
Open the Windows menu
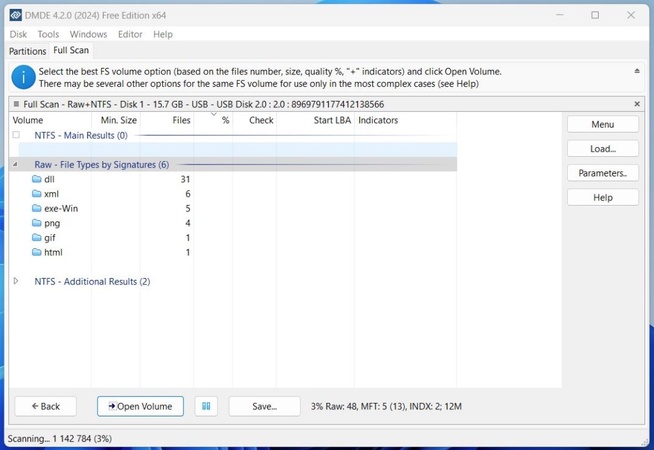click(x=88, y=34)
